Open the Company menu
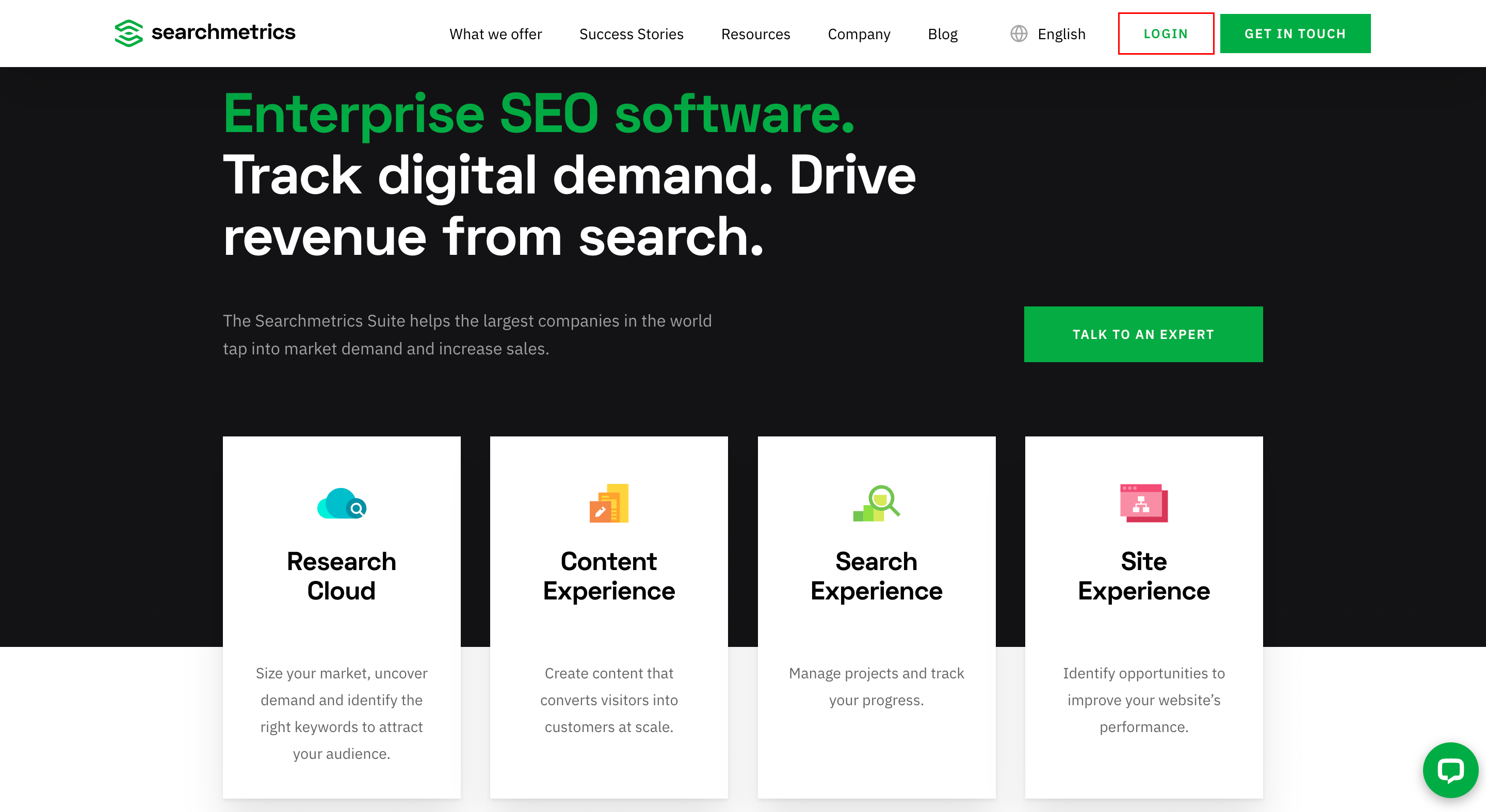Screen dimensions: 1486x812 [x=859, y=34]
